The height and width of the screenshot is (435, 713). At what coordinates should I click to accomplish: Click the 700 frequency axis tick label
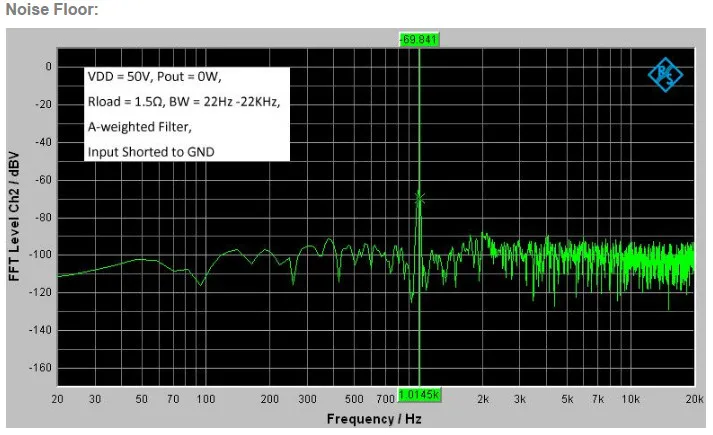(385, 399)
